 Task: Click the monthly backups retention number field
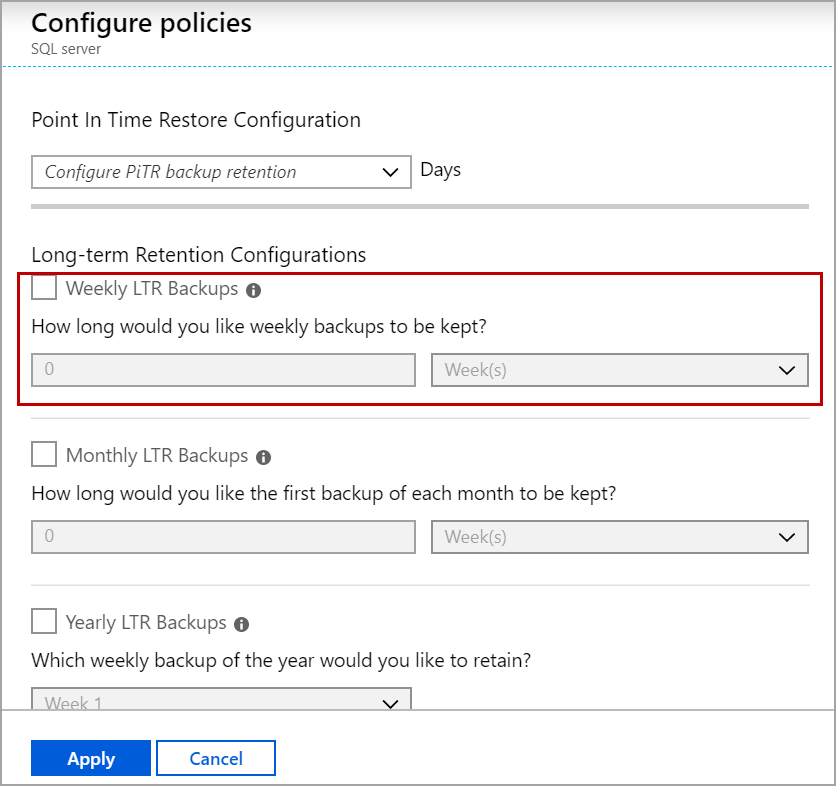point(223,537)
